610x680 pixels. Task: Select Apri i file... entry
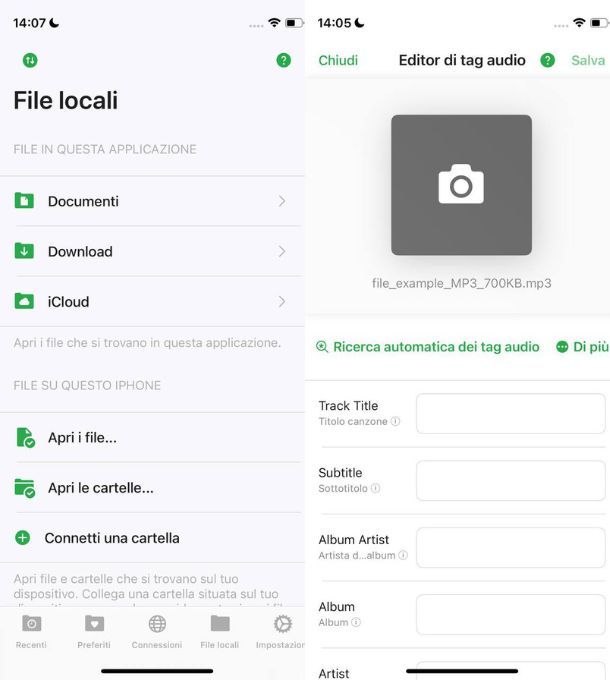(152, 438)
